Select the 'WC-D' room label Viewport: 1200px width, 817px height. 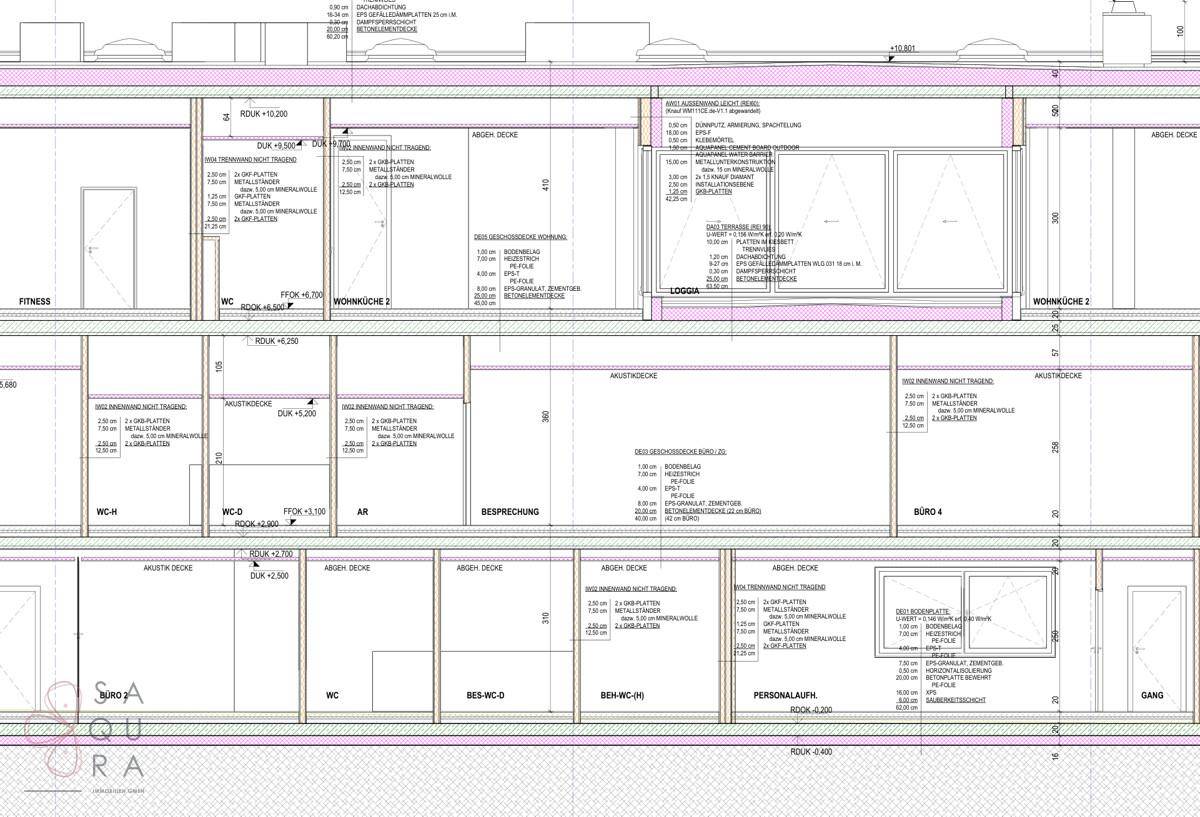click(232, 511)
